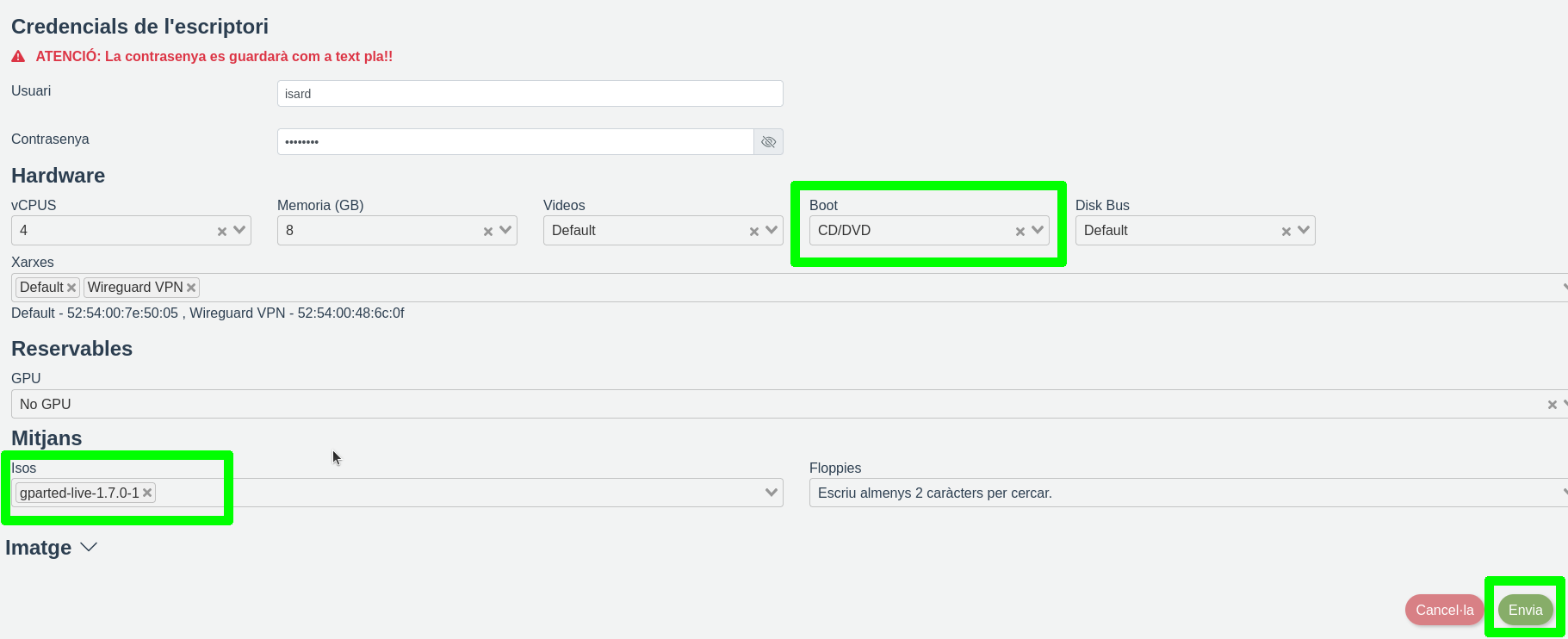
Task: Clear the Disk Bus selection x
Action: (x=1286, y=232)
